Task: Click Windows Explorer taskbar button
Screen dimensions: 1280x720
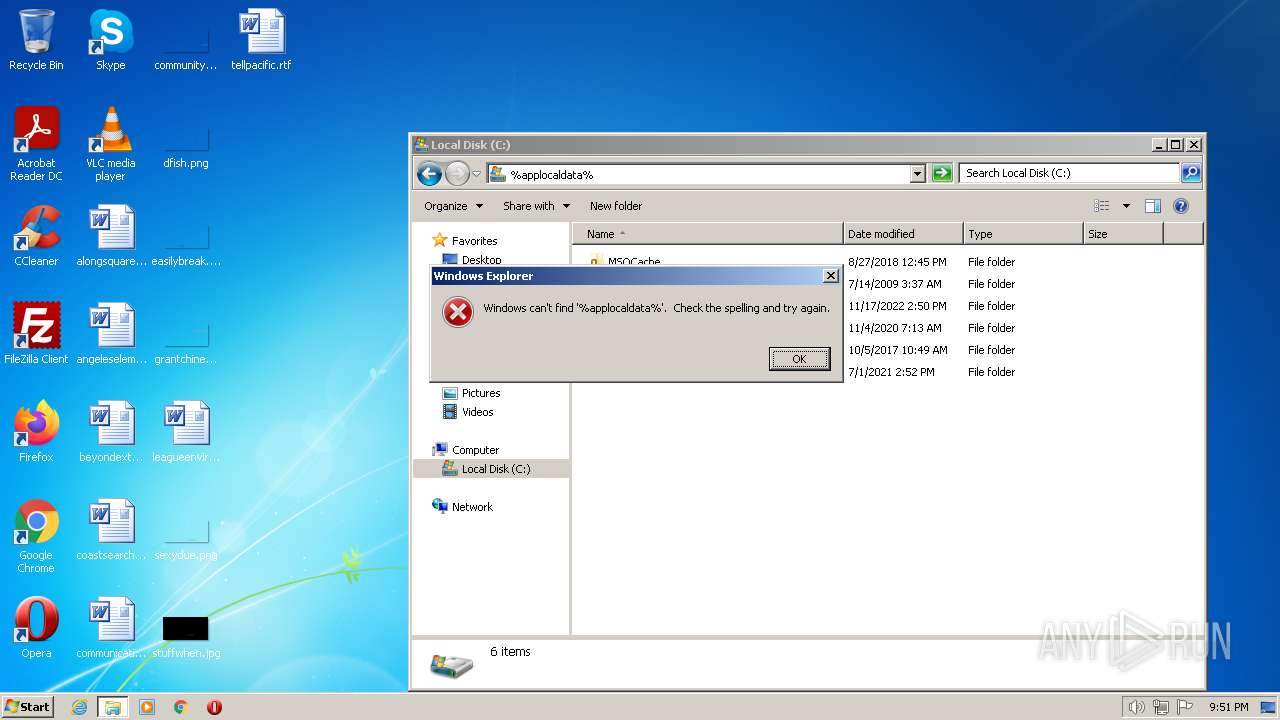Action: tap(113, 707)
